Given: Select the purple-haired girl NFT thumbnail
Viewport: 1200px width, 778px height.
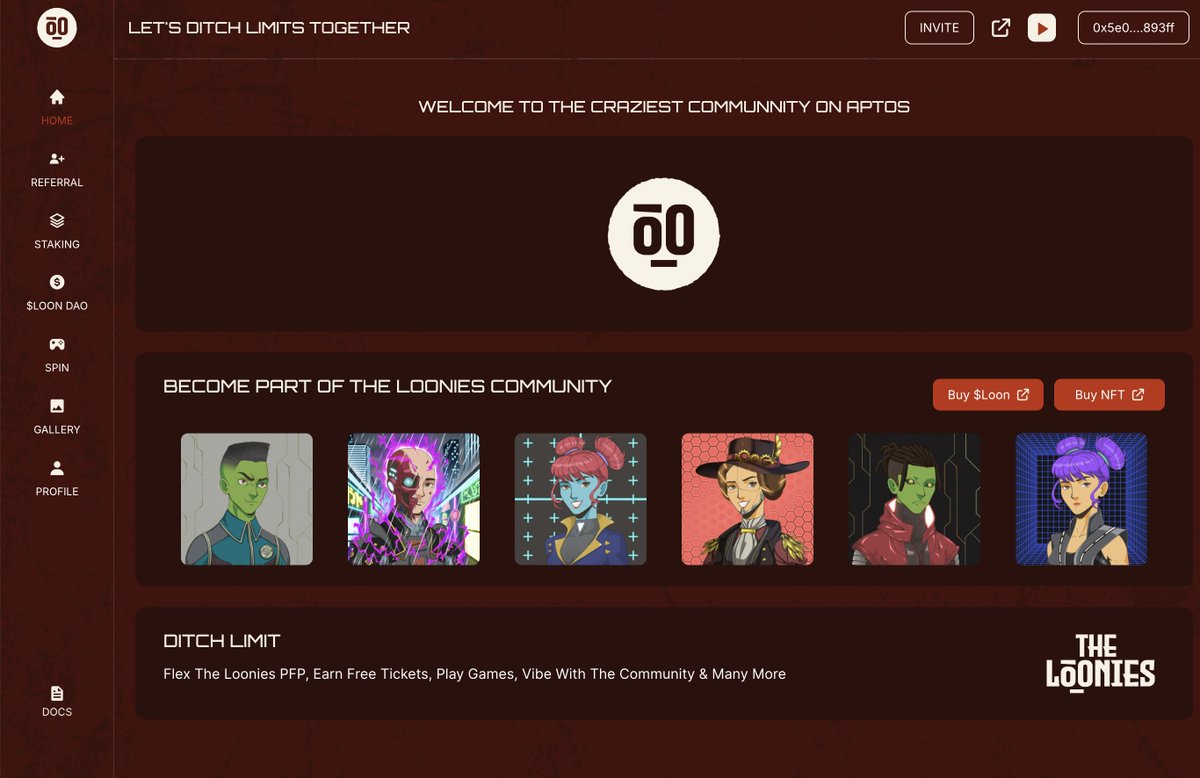Looking at the screenshot, I should [1081, 499].
